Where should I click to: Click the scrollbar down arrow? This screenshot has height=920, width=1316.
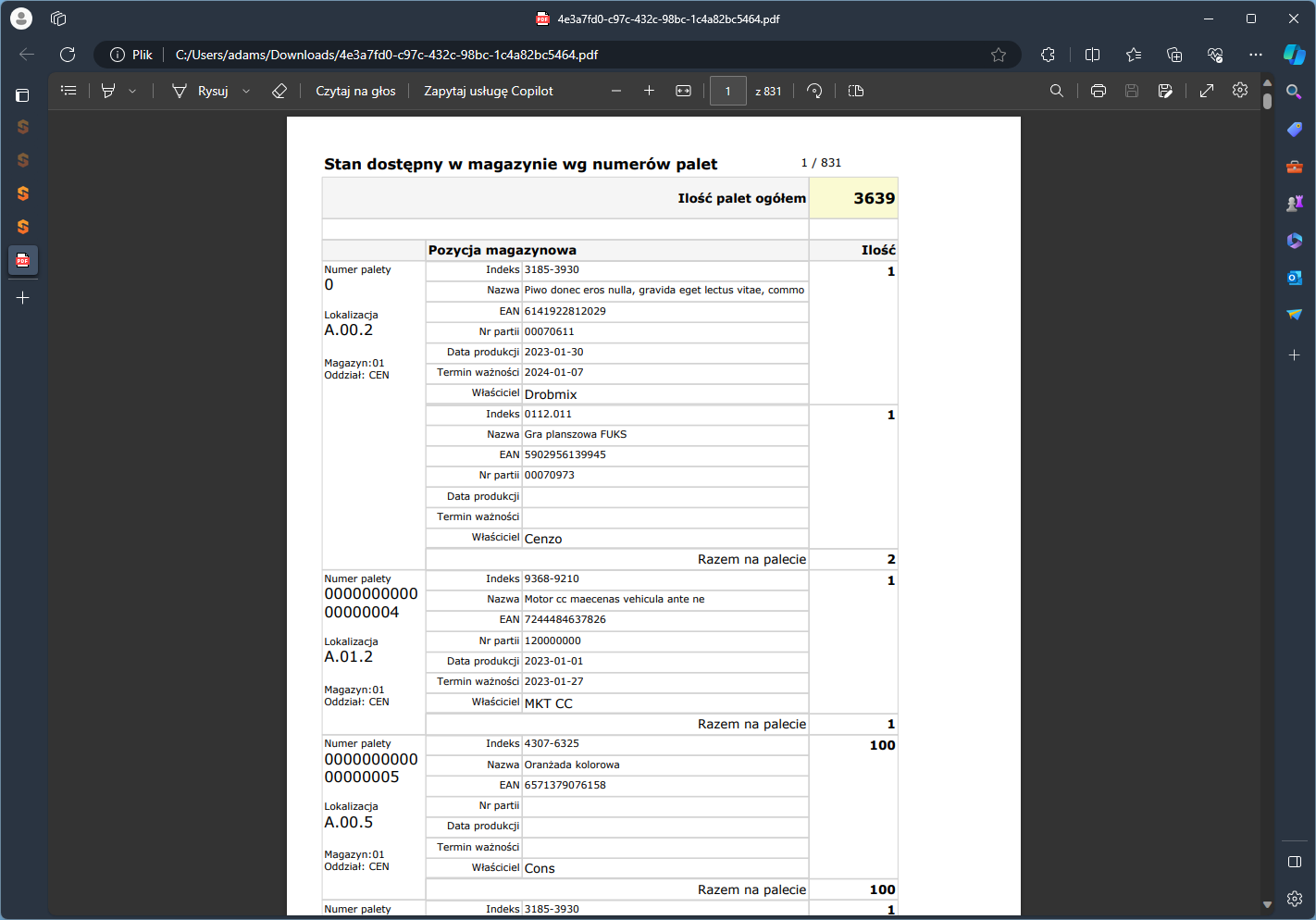tap(1267, 904)
